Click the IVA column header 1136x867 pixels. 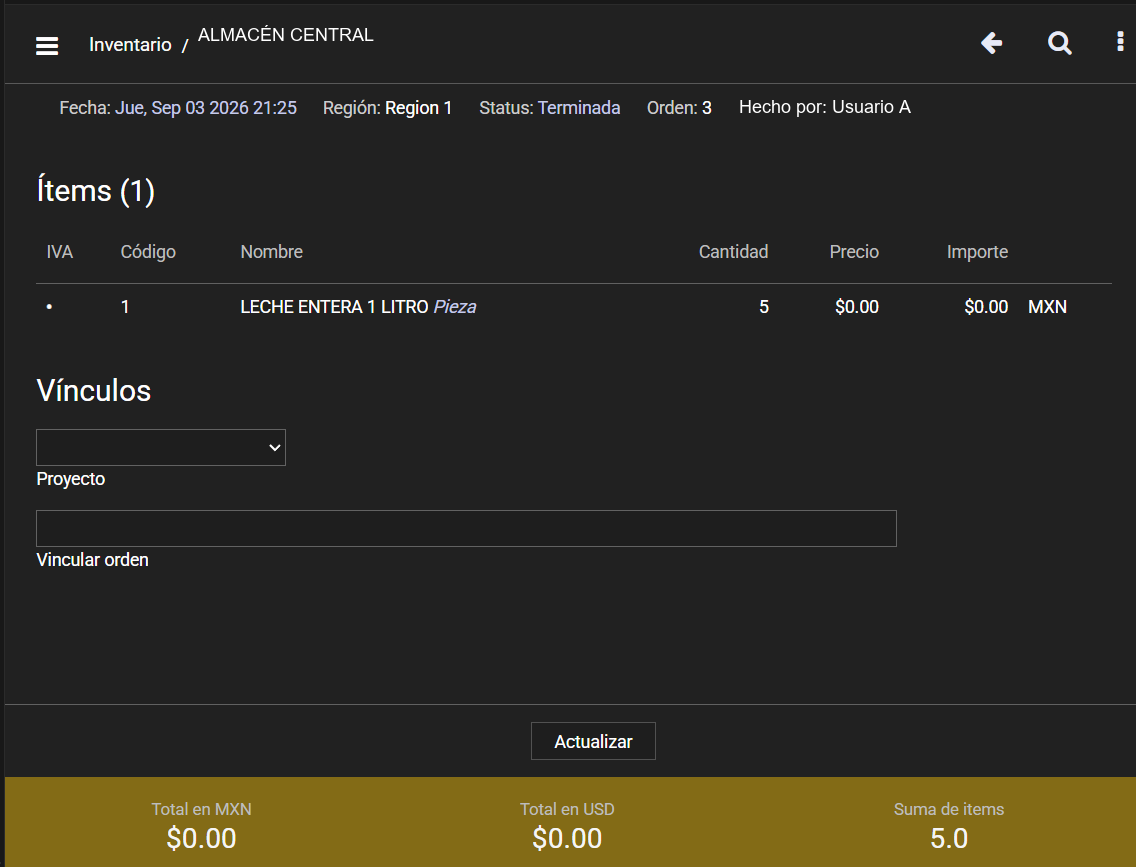(59, 252)
